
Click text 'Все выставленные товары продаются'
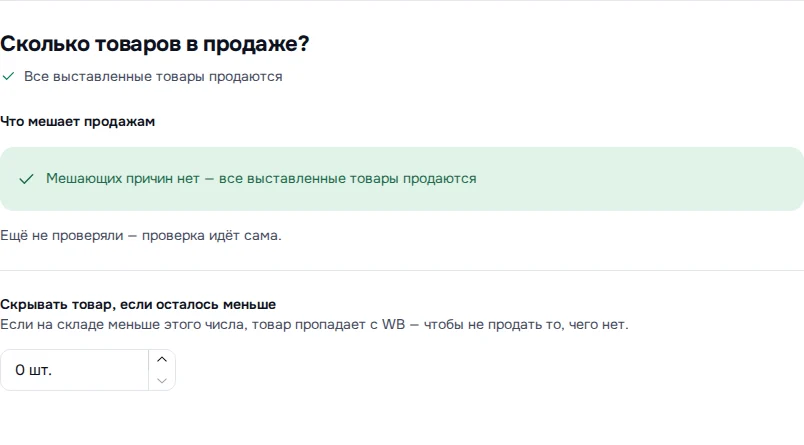[153, 76]
